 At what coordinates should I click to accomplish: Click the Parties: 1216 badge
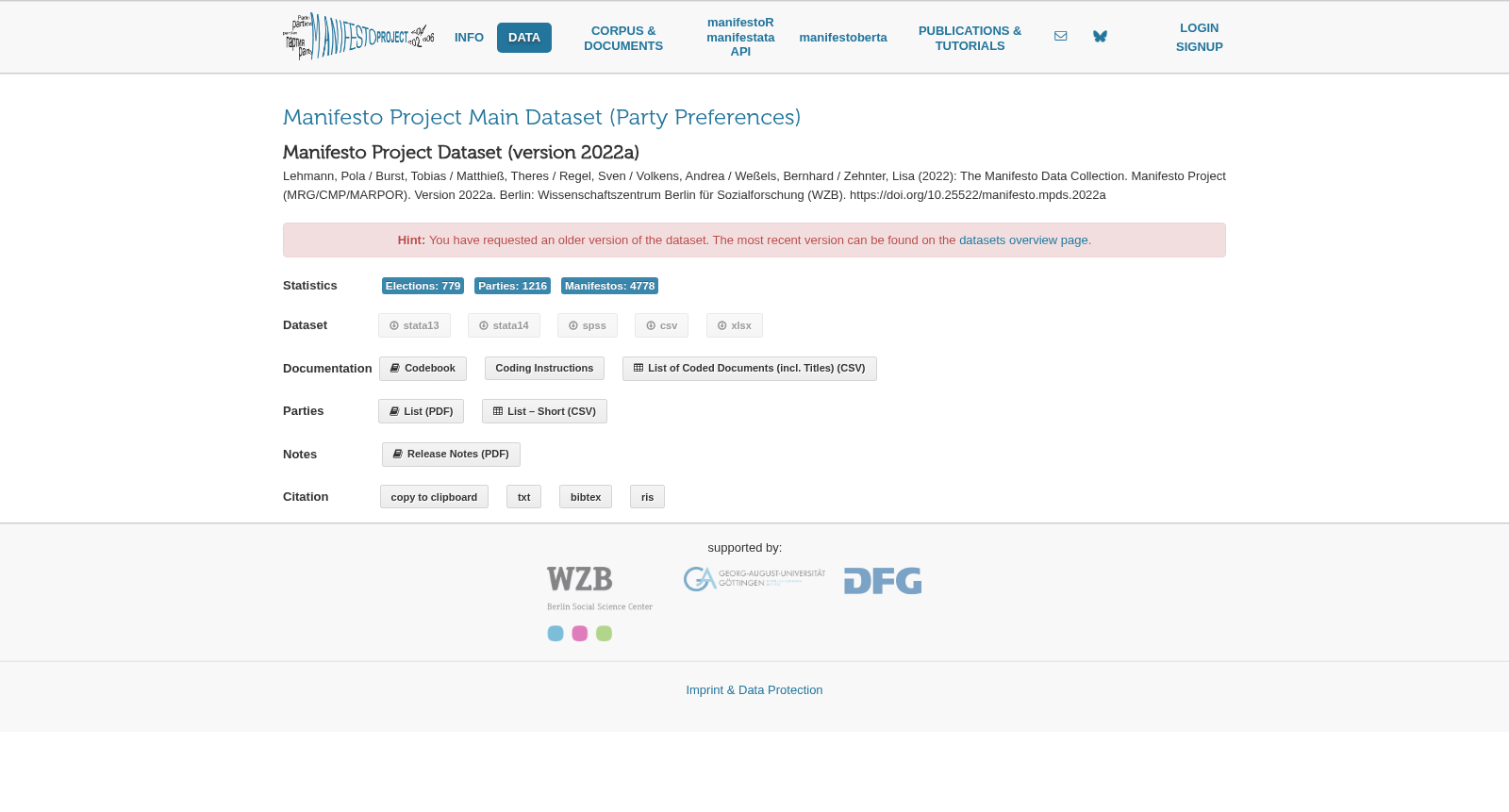[x=512, y=286]
